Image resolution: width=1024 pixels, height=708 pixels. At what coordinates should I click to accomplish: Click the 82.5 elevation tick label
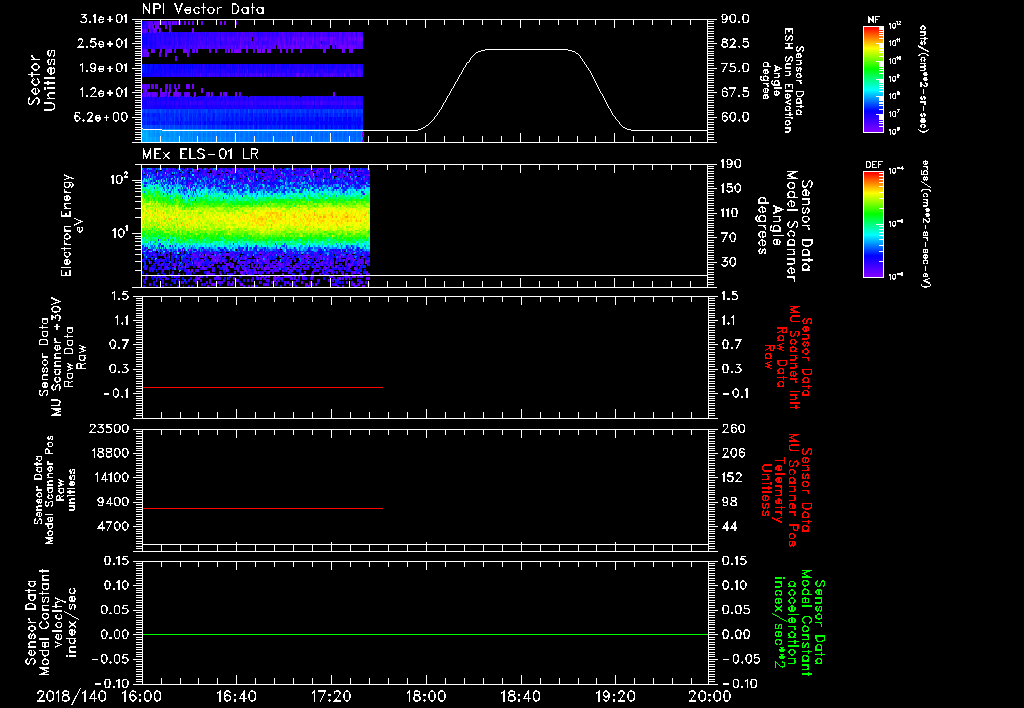(735, 44)
